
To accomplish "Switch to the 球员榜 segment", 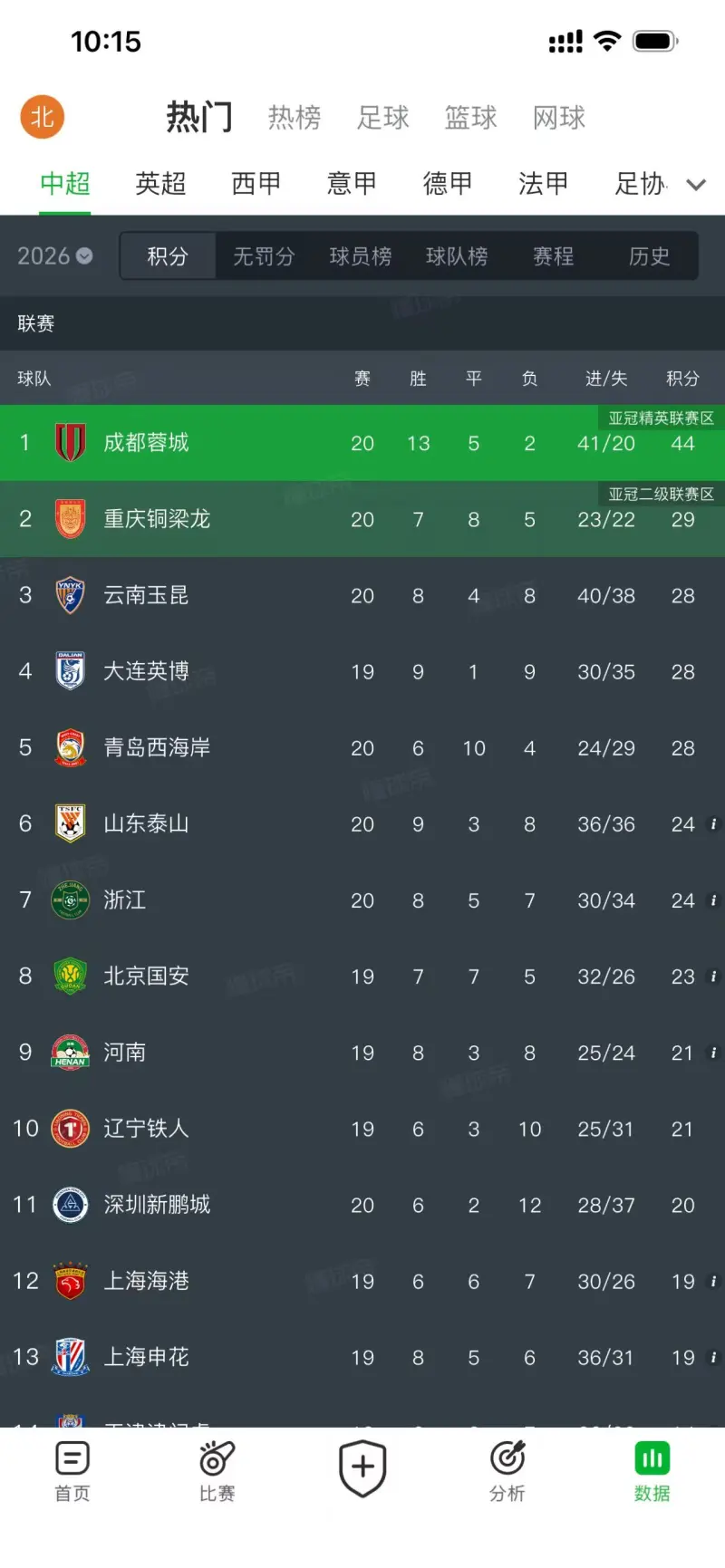I will click(361, 256).
